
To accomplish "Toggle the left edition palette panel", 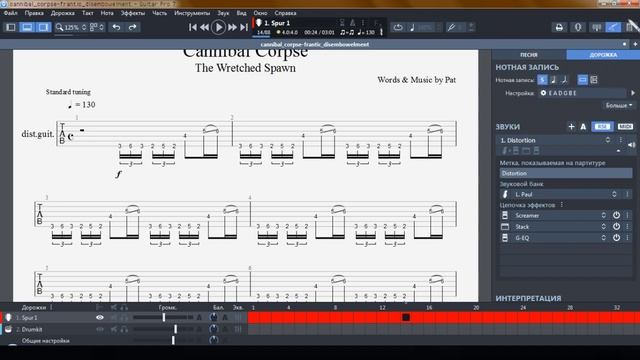I will 11,27.
